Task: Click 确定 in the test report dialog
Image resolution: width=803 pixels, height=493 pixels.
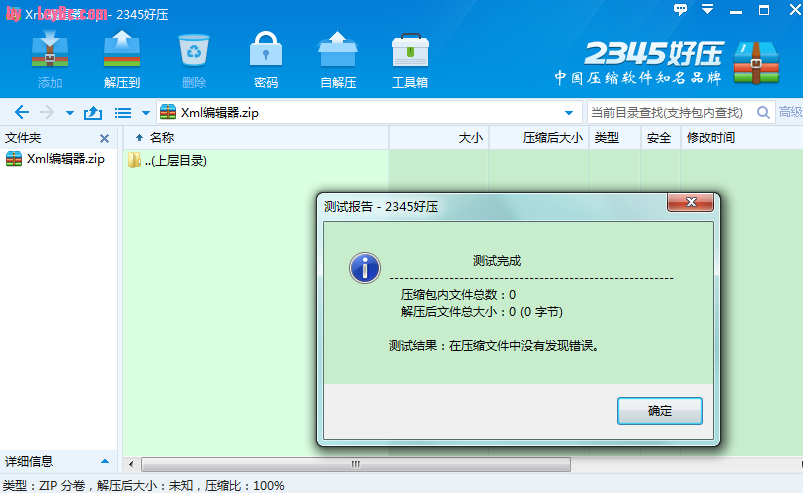Action: (x=660, y=411)
